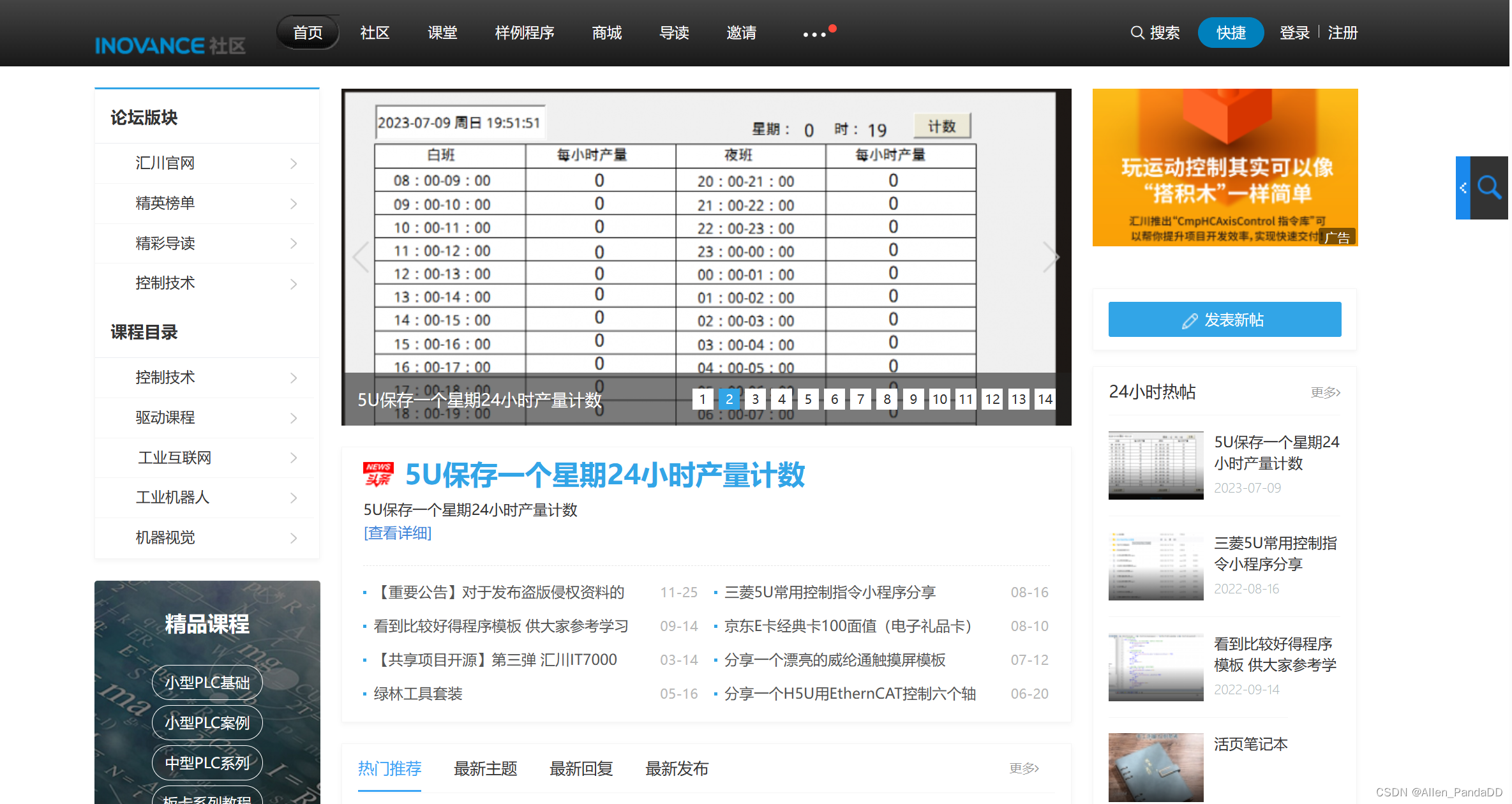Jump to carousel slide 2
Viewport: 1512px width, 804px height.
(729, 399)
